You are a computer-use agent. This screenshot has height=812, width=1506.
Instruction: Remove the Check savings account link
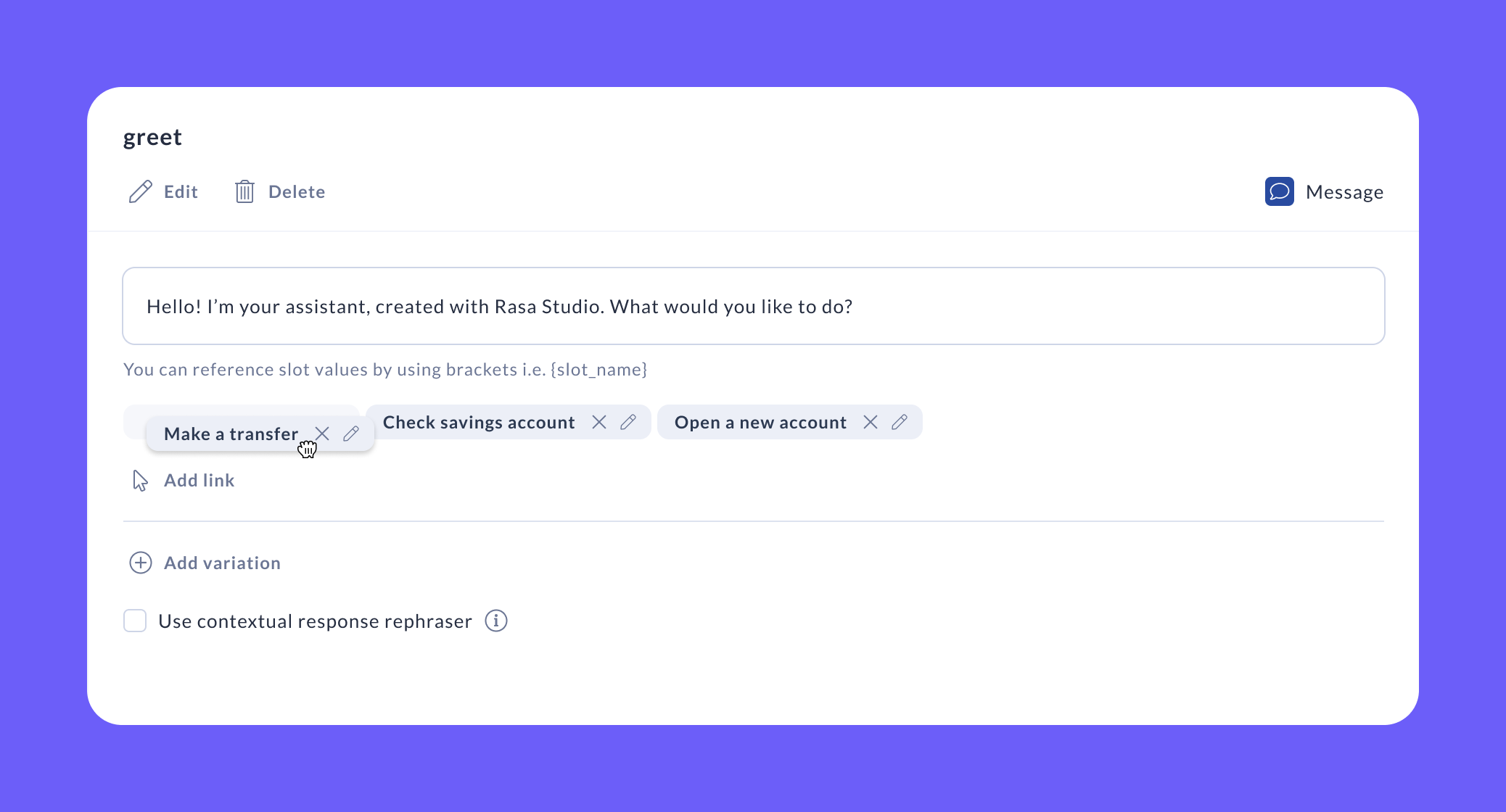point(599,422)
